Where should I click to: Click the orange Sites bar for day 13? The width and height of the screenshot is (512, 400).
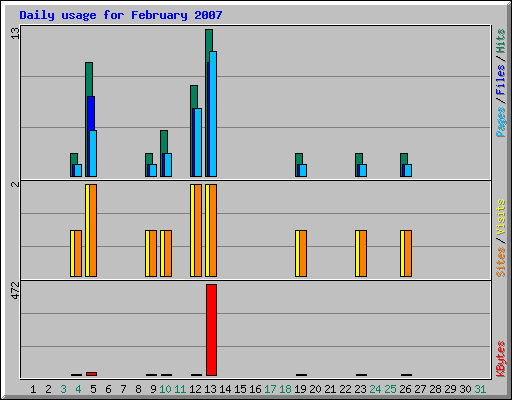[x=213, y=230]
